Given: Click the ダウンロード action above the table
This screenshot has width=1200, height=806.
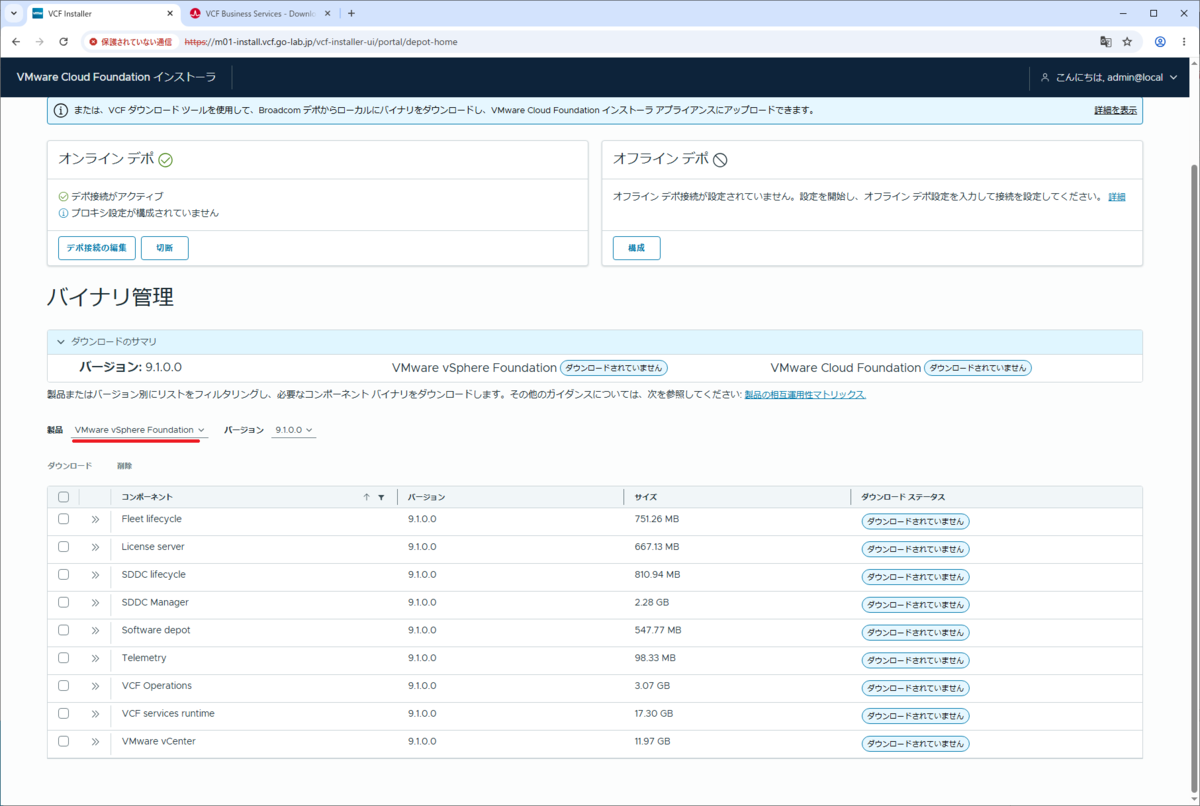Looking at the screenshot, I should click(x=69, y=466).
